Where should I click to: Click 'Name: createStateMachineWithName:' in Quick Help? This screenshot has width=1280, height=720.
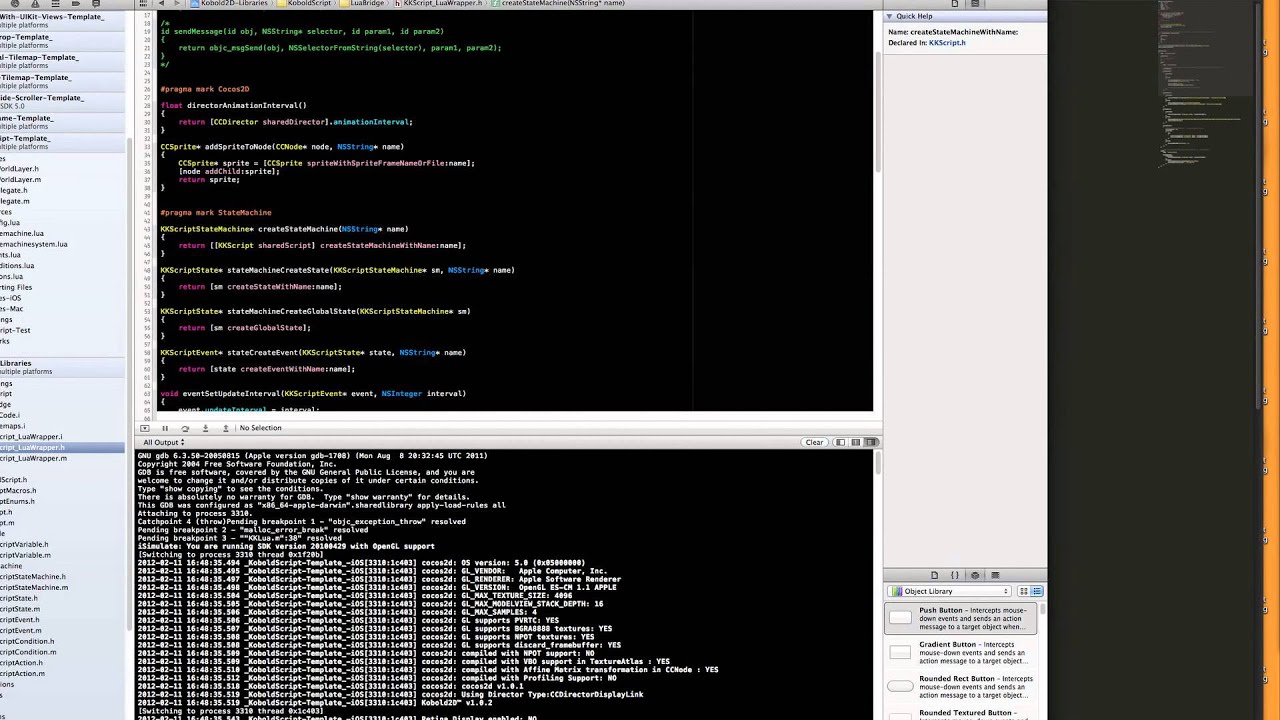click(x=953, y=32)
